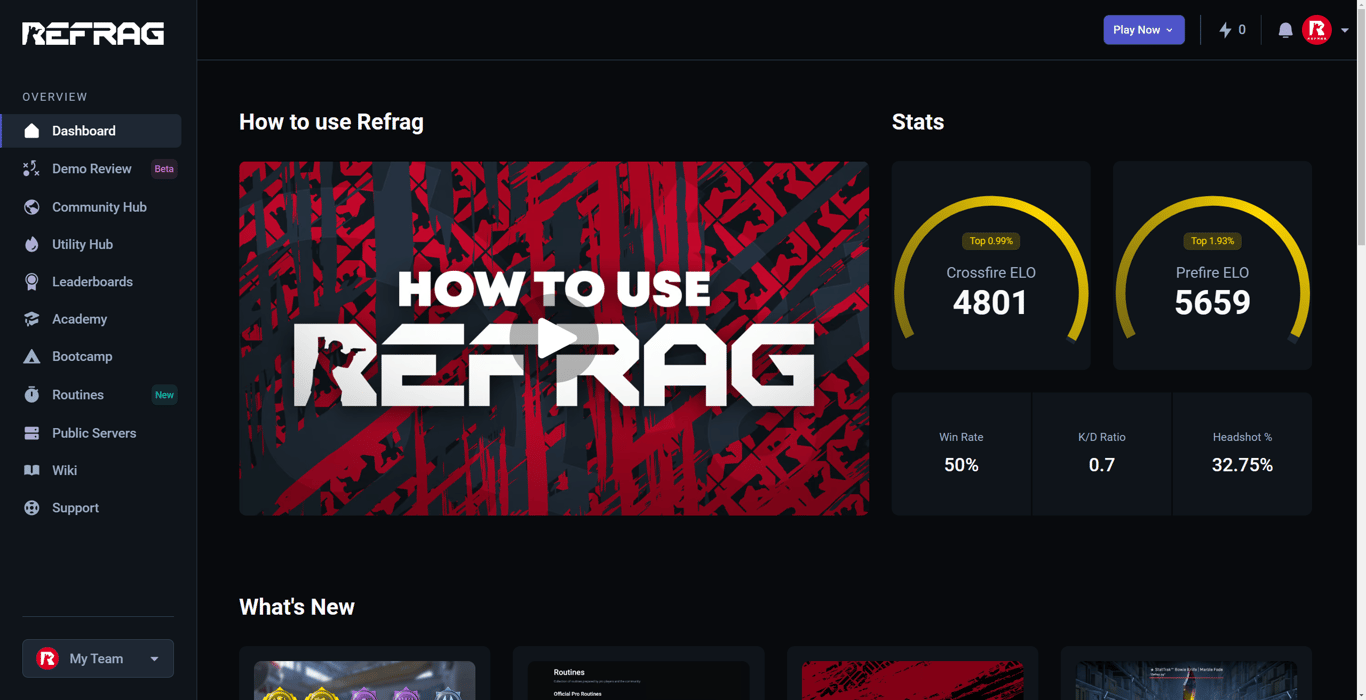Screen dimensions: 1366x700
Task: Click the Top 0.99% badge
Action: (991, 241)
